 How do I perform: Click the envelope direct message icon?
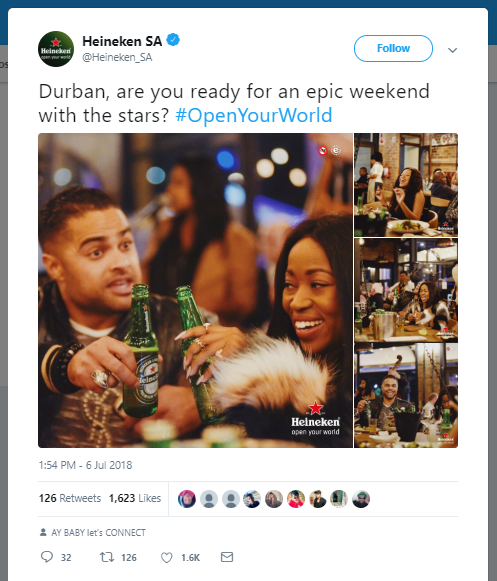pyautogui.click(x=227, y=557)
